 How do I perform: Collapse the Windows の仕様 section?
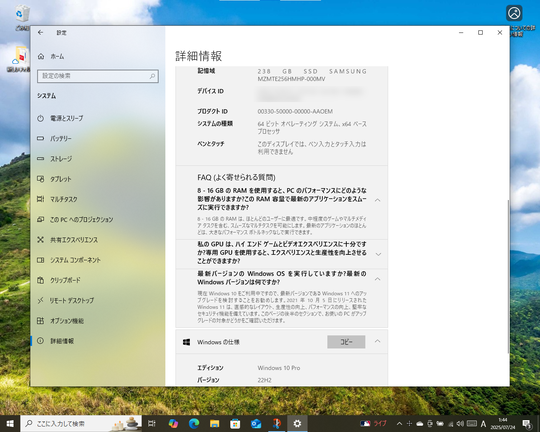tap(377, 341)
